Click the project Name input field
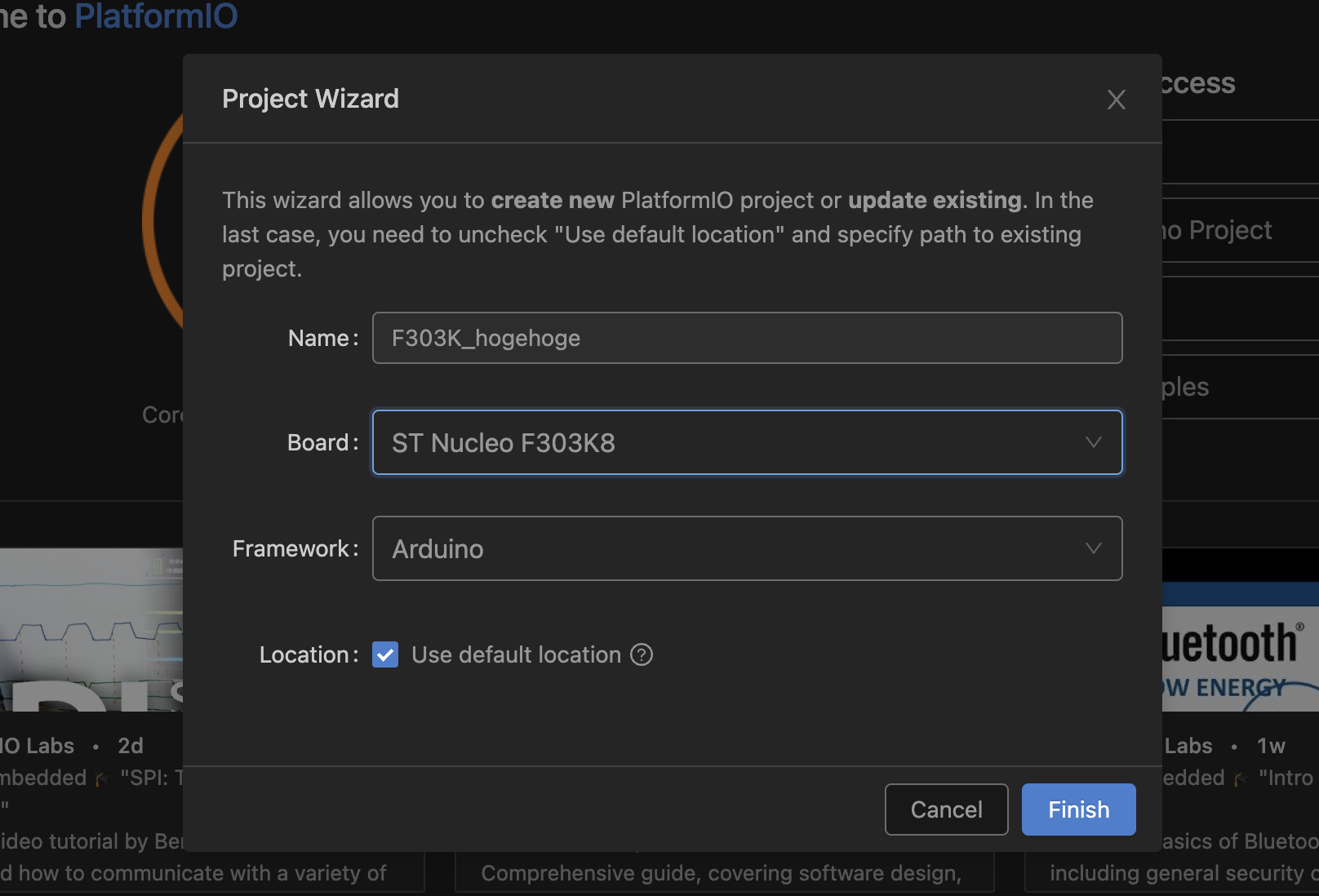 coord(747,338)
